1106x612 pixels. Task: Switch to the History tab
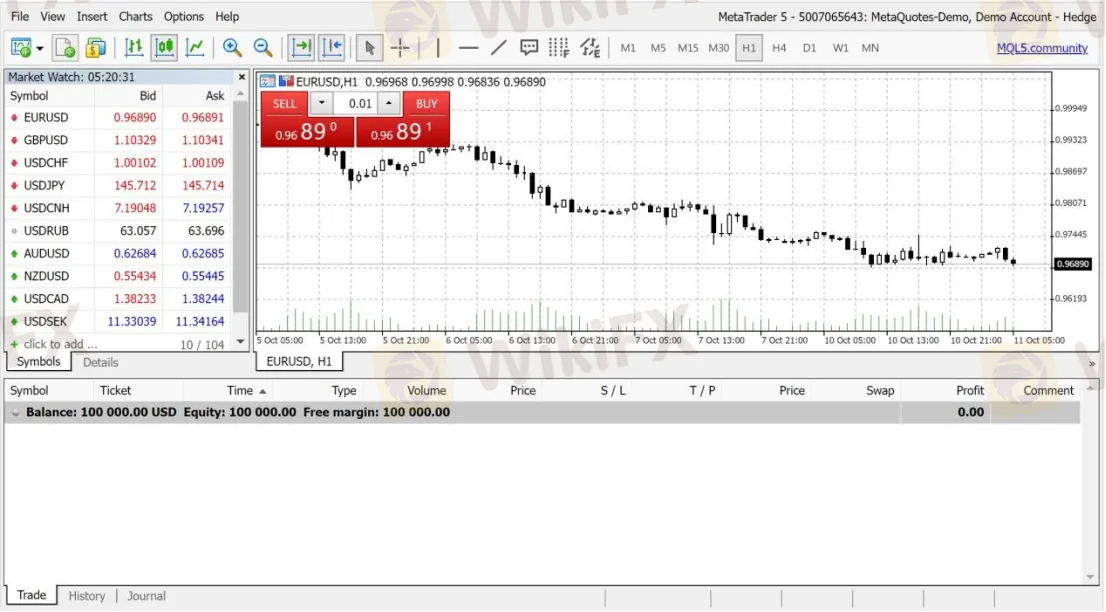(86, 596)
